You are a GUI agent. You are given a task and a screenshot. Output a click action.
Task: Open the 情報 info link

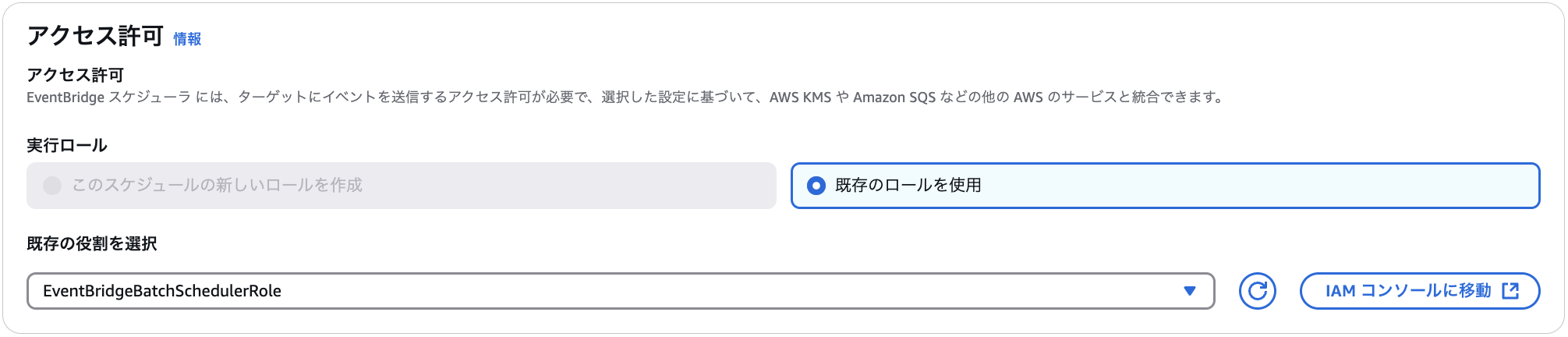(187, 39)
